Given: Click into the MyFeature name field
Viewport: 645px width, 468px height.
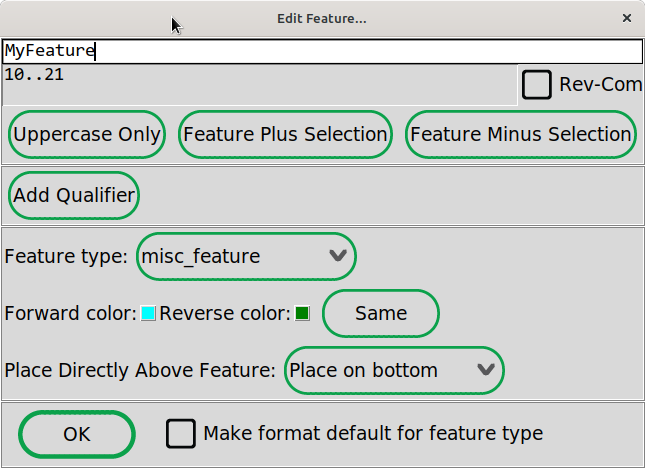Looking at the screenshot, I should (x=322, y=51).
